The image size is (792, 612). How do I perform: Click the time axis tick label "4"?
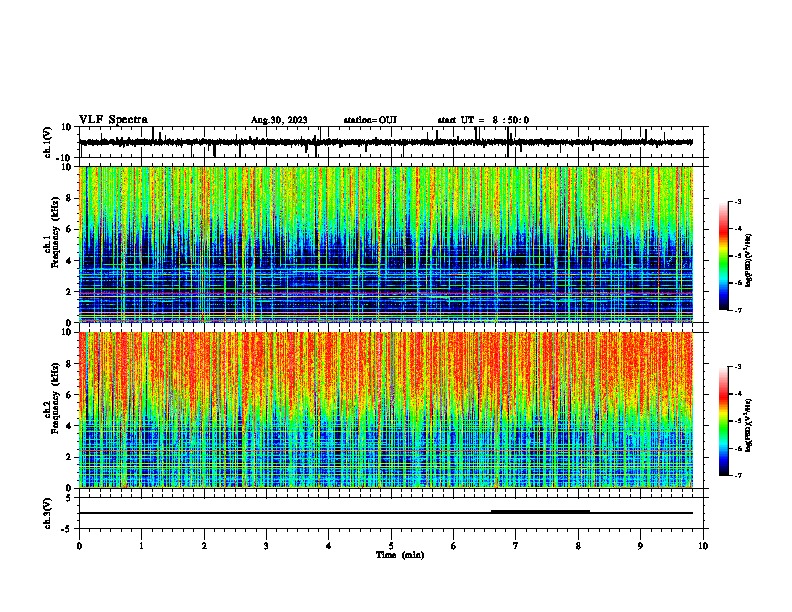click(x=329, y=546)
